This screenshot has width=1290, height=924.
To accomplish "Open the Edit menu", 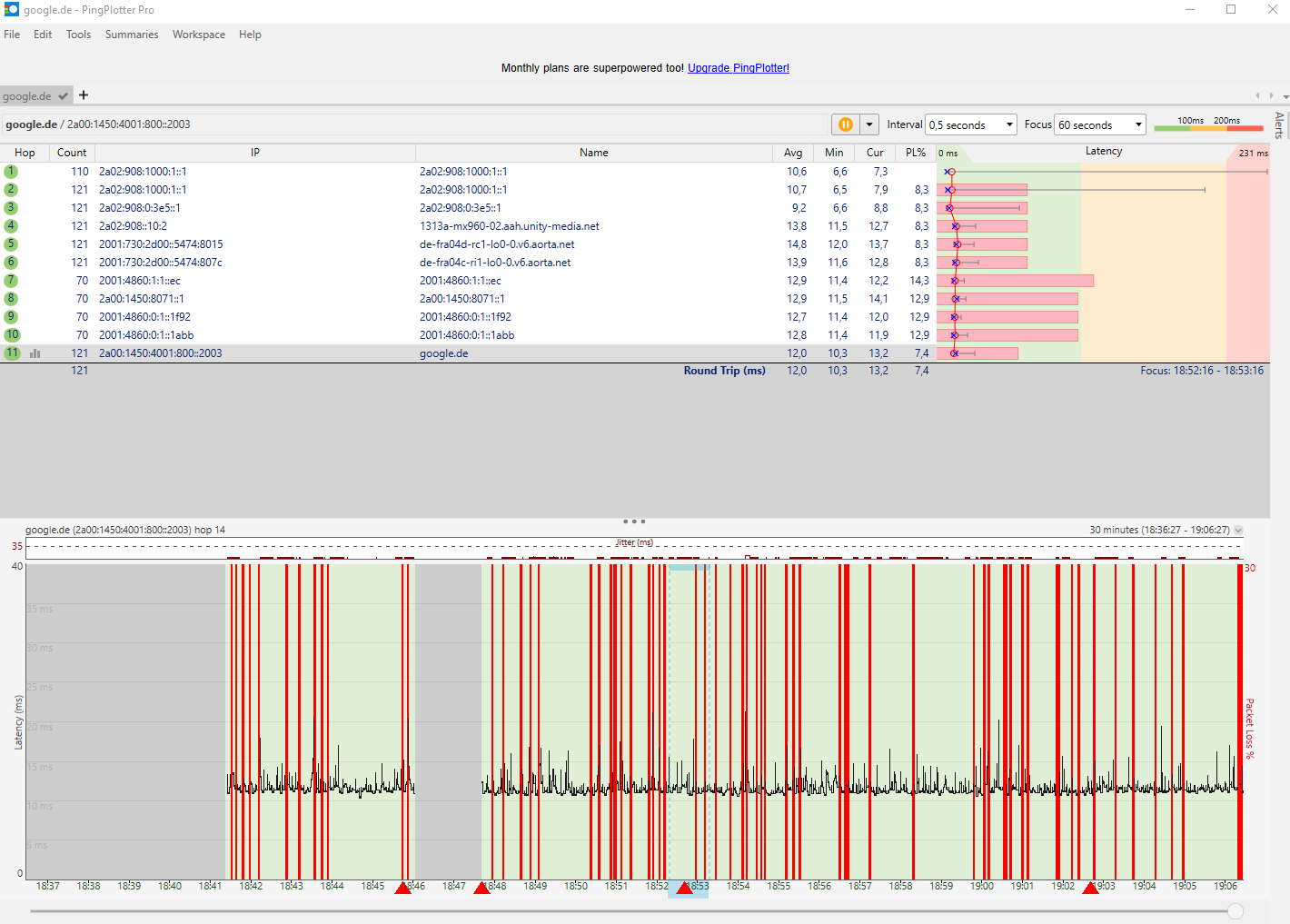I will pyautogui.click(x=43, y=35).
